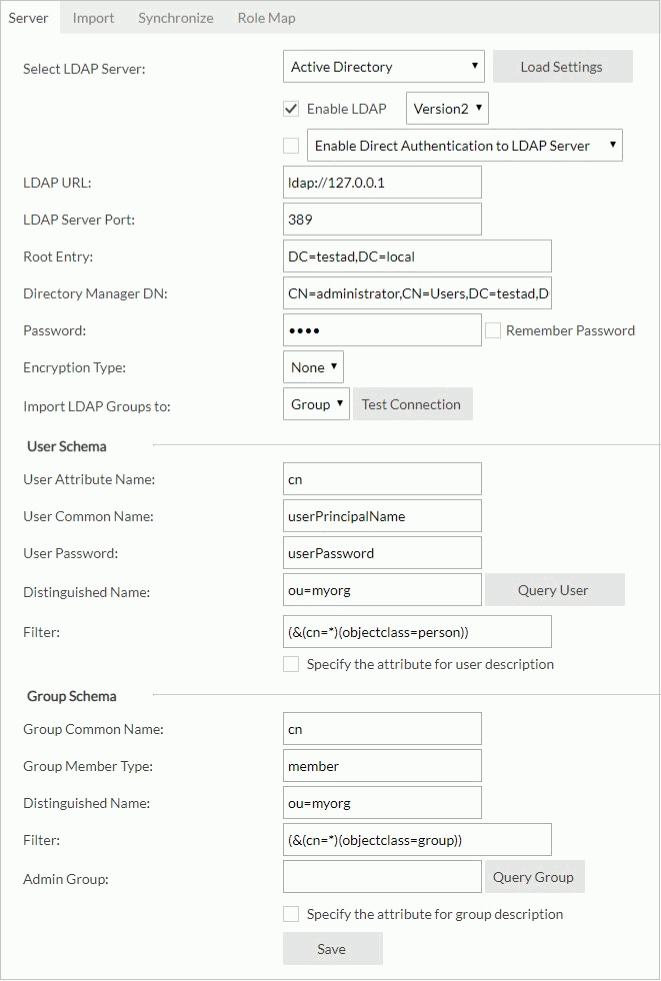Switch to the Import tab
The height and width of the screenshot is (981, 661).
pyautogui.click(x=92, y=17)
